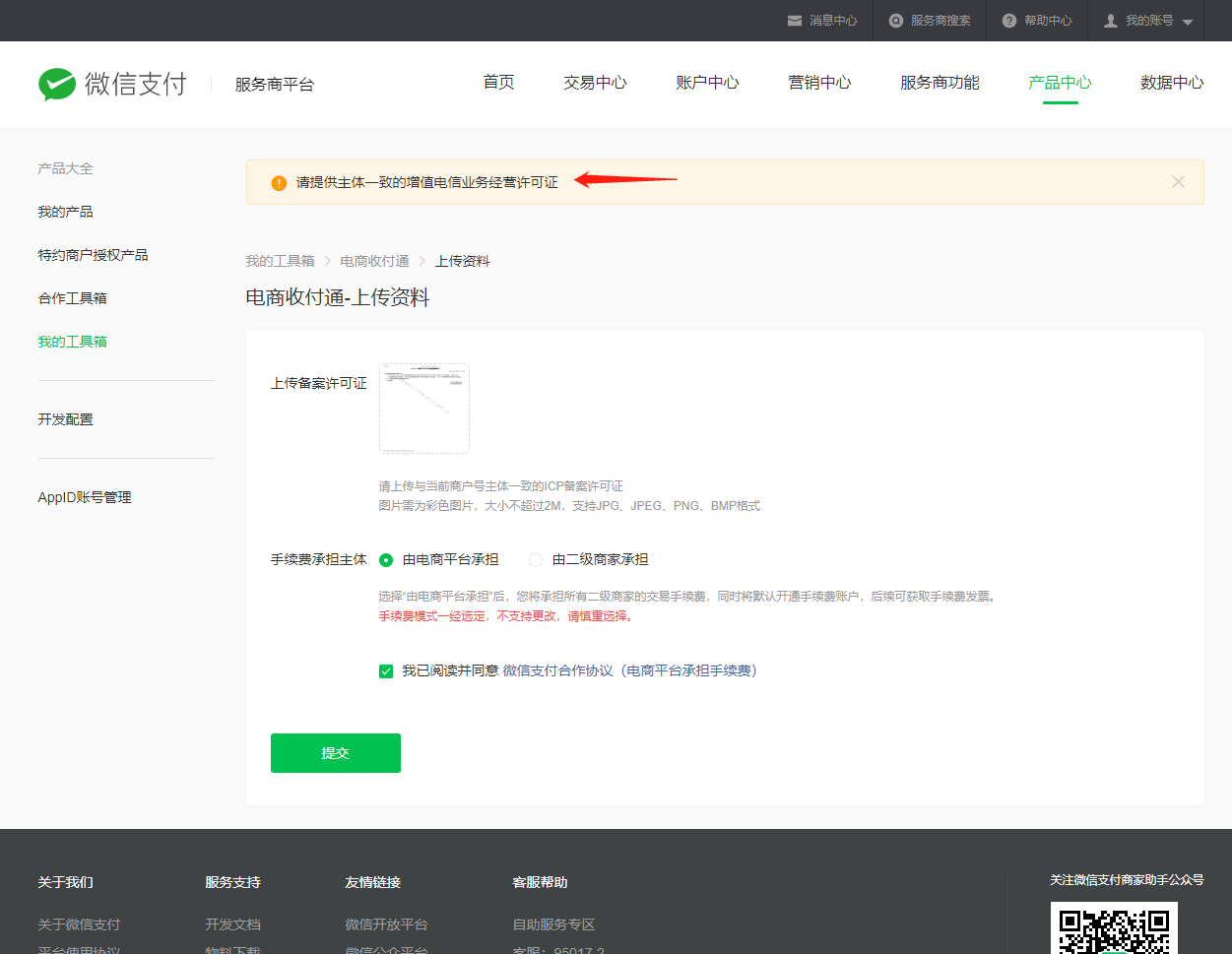This screenshot has height=954, width=1232.
Task: Click 服务商搜索 text in top bar
Action: click(940, 21)
